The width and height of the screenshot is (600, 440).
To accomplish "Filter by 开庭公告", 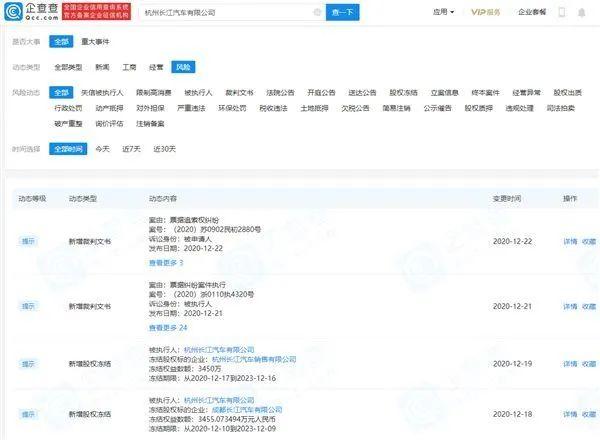I will [321, 93].
